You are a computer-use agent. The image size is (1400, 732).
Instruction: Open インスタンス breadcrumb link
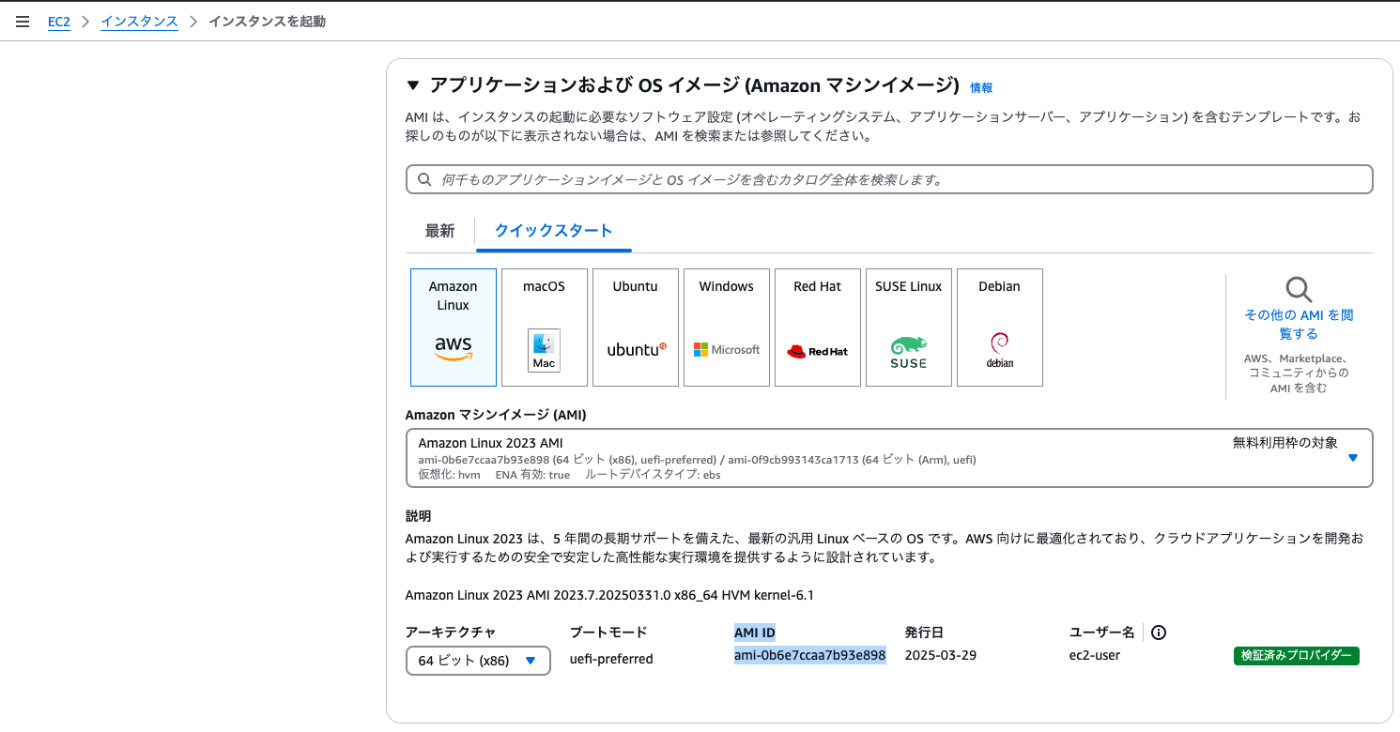(139, 21)
